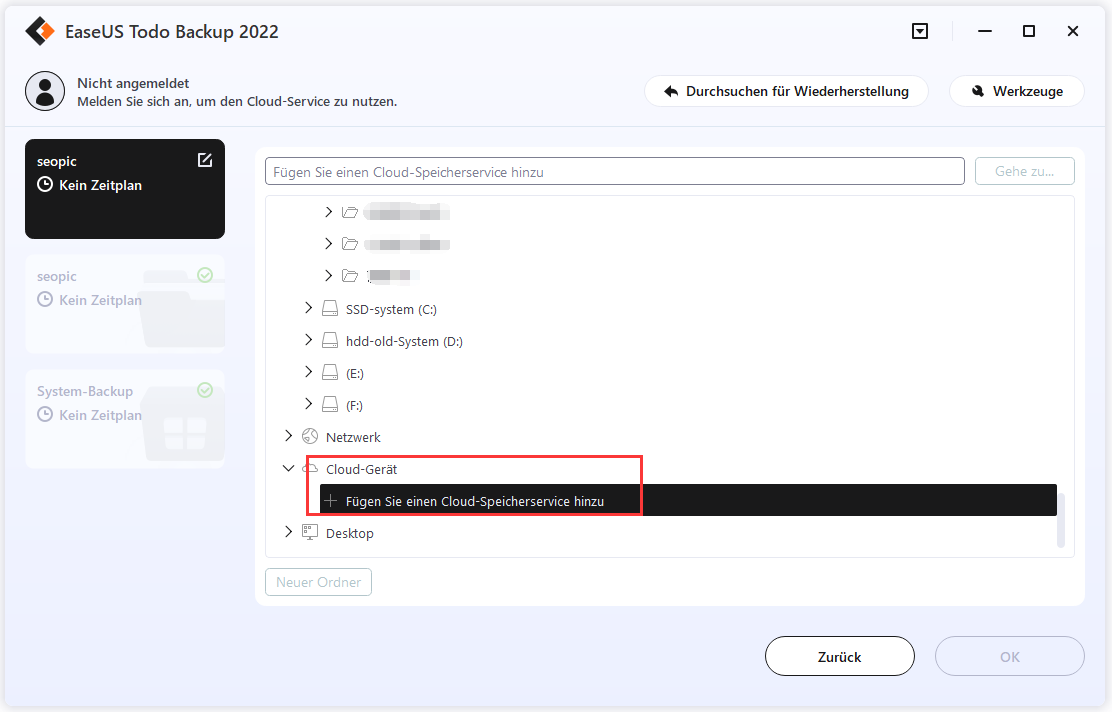
Task: Collapse the Cloud-Gerät node
Action: point(289,468)
